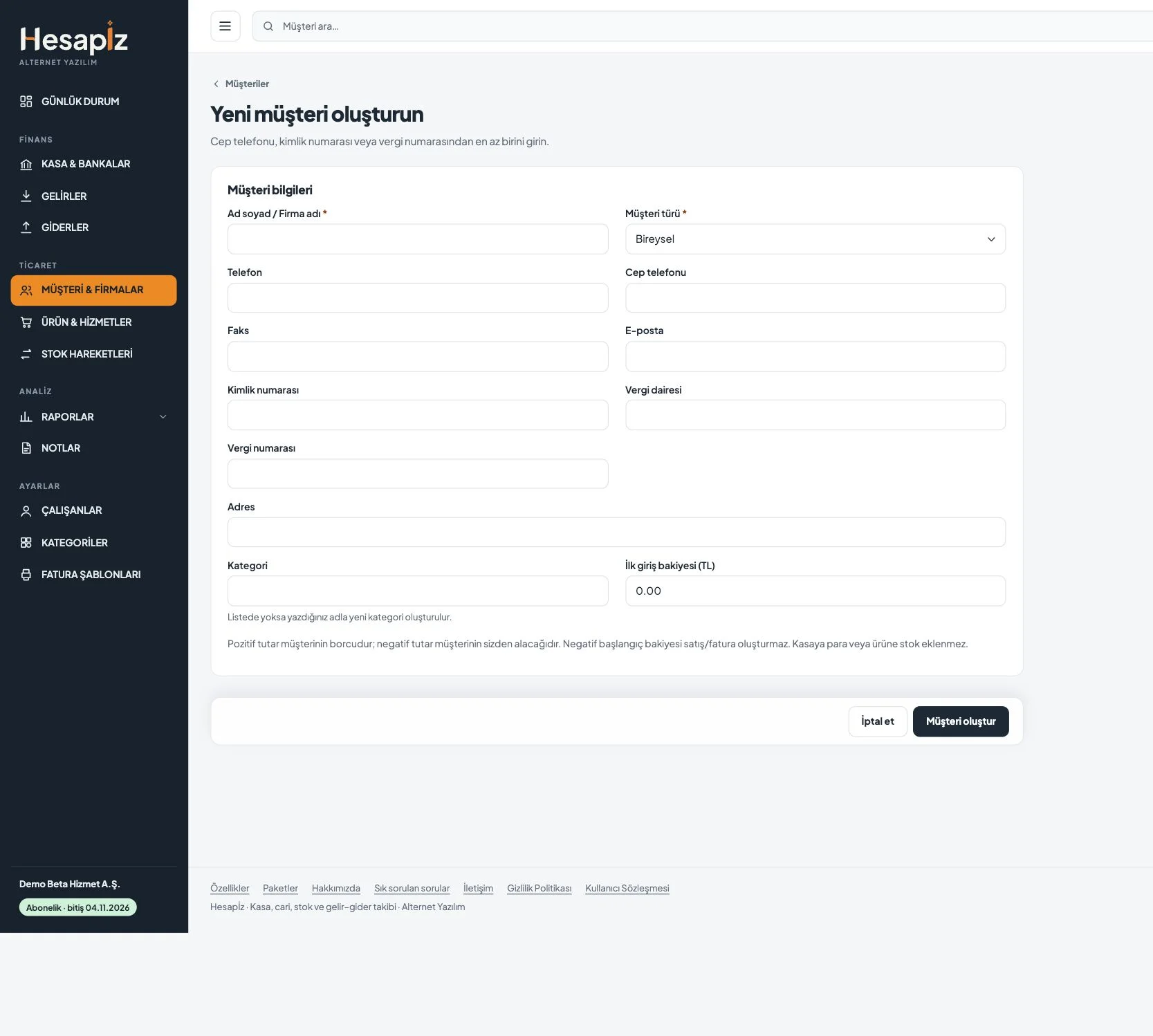Open Ürün & Hizmetler cart icon
The image size is (1153, 1036).
point(26,322)
